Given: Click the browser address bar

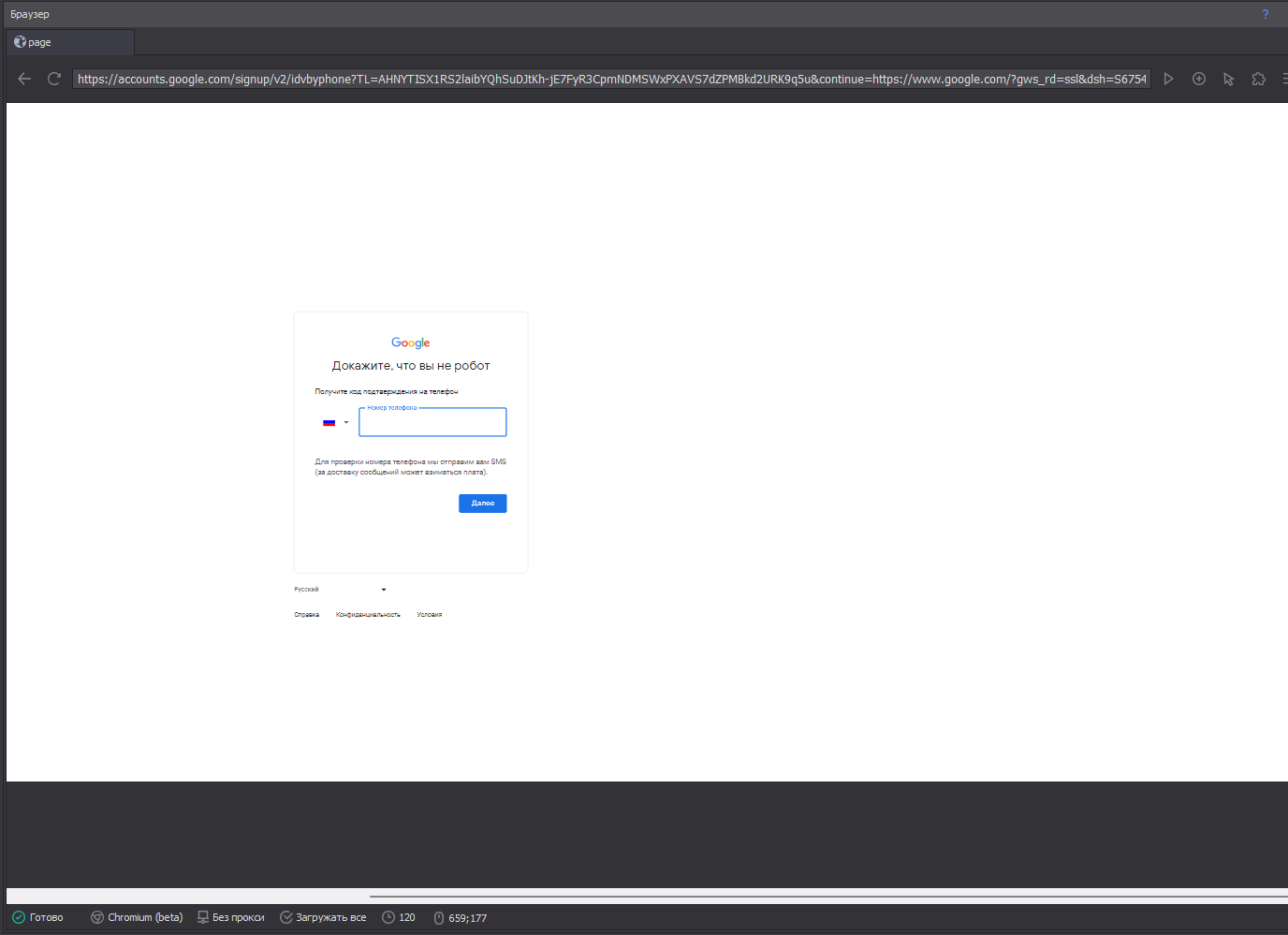Looking at the screenshot, I should (612, 79).
